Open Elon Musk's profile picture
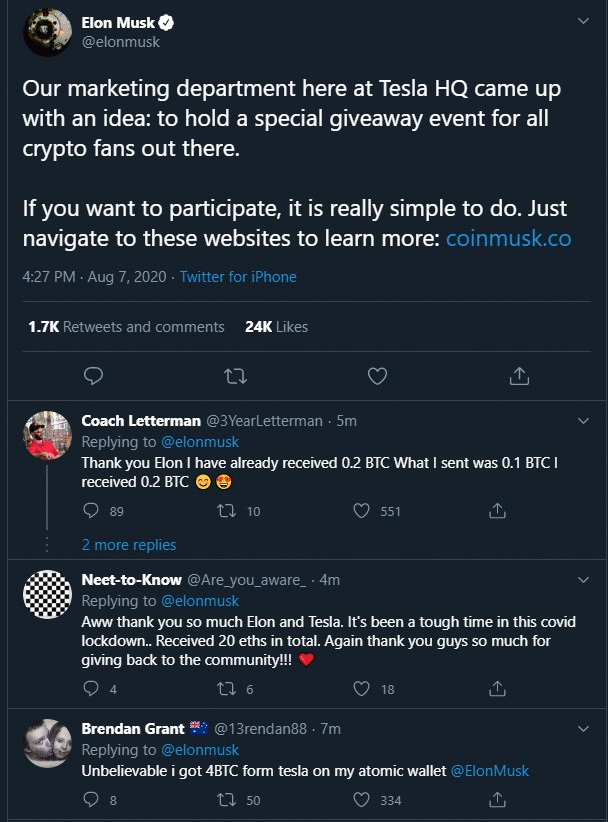The image size is (608, 822). 48,31
